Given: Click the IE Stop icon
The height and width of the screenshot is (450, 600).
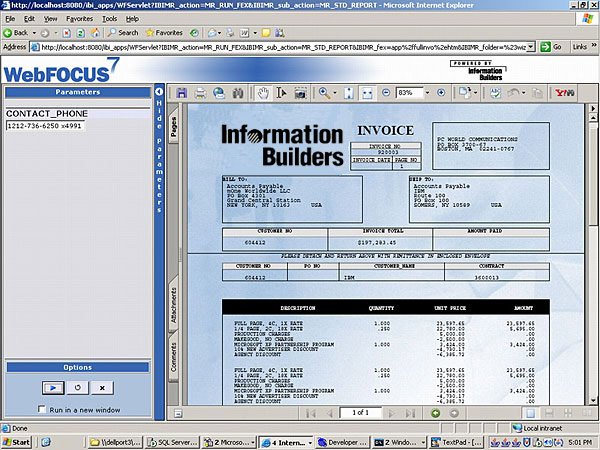Looking at the screenshot, I should pos(67,33).
